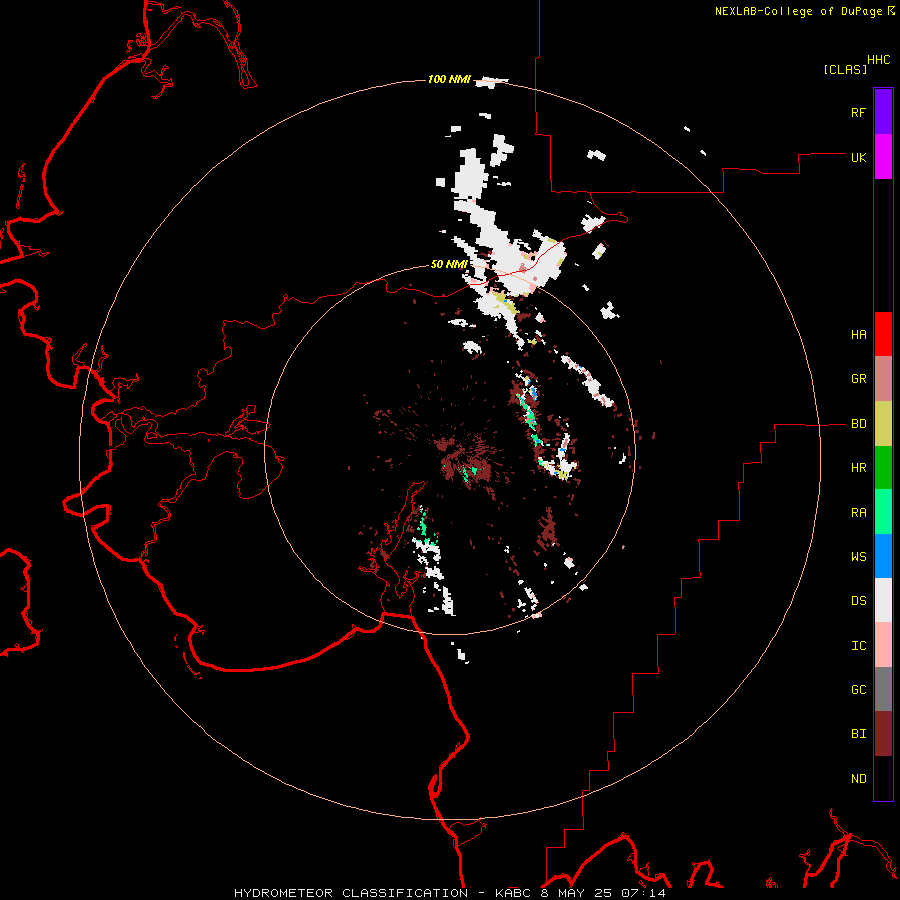
Task: Click the ND legend label
Action: [x=858, y=779]
